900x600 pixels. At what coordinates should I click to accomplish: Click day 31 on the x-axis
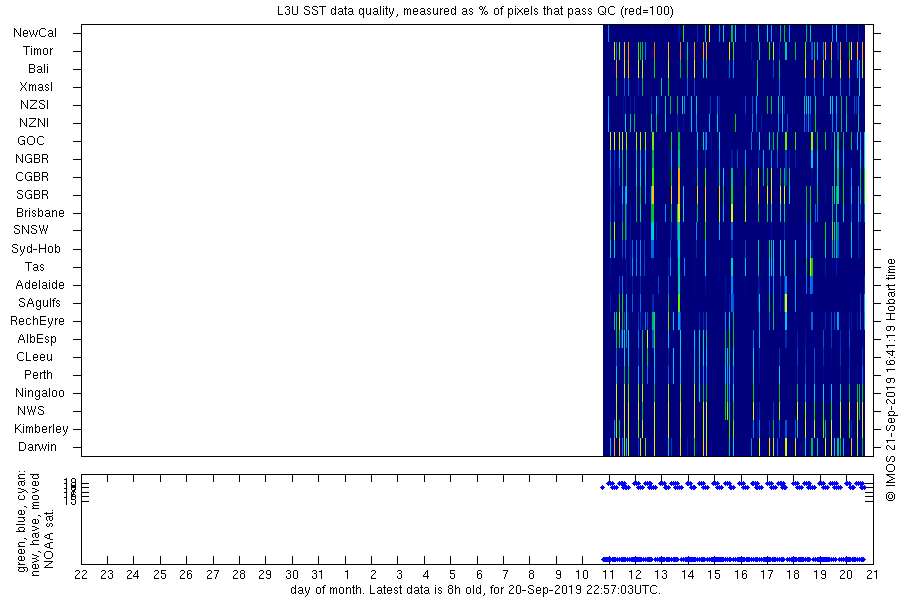point(317,575)
